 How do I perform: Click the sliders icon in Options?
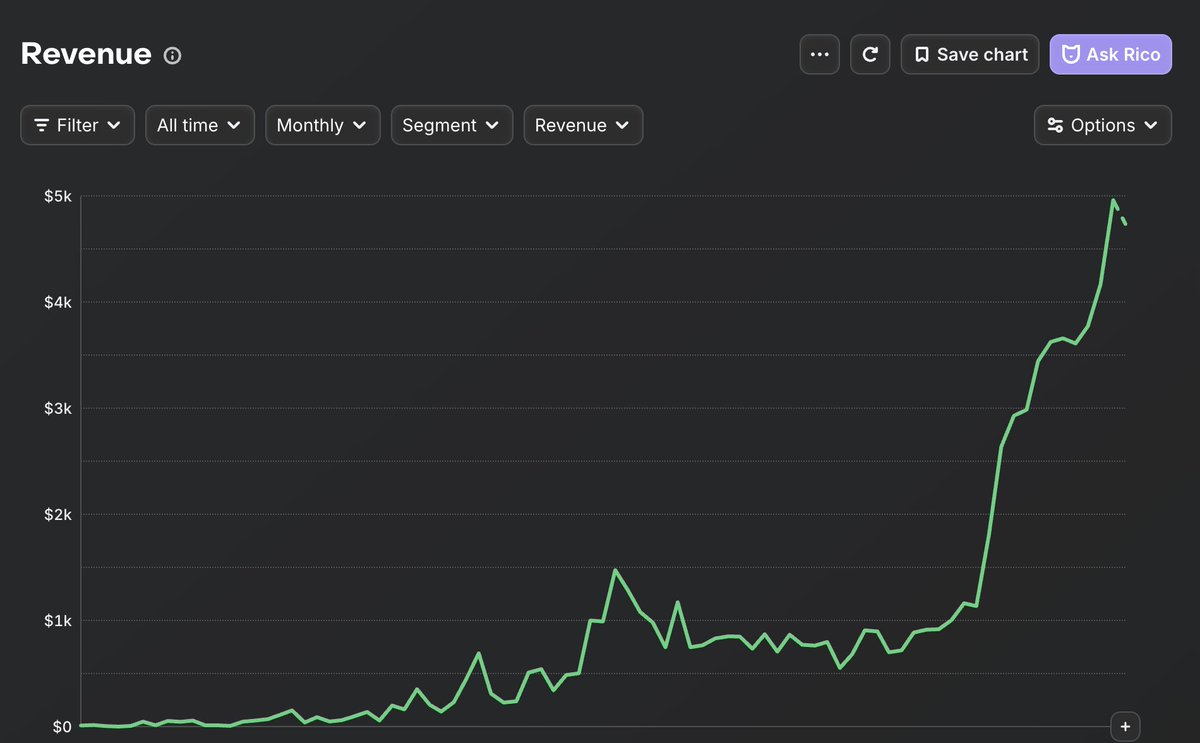[x=1055, y=125]
